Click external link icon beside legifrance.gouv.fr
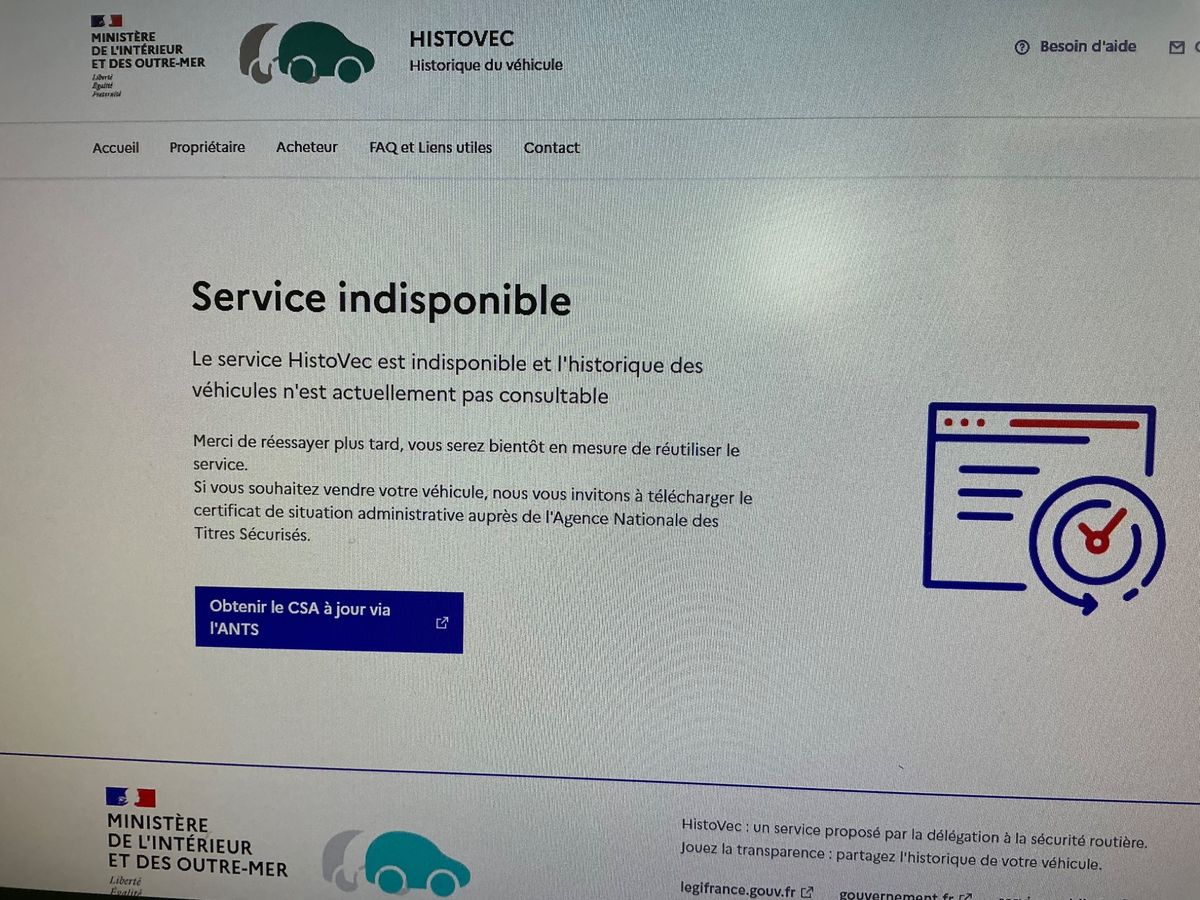Viewport: 1200px width, 900px height. [x=807, y=892]
